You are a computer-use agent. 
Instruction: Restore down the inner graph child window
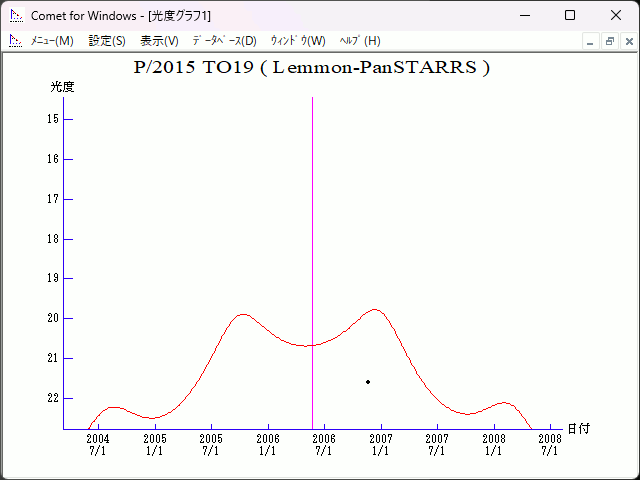pos(609,41)
